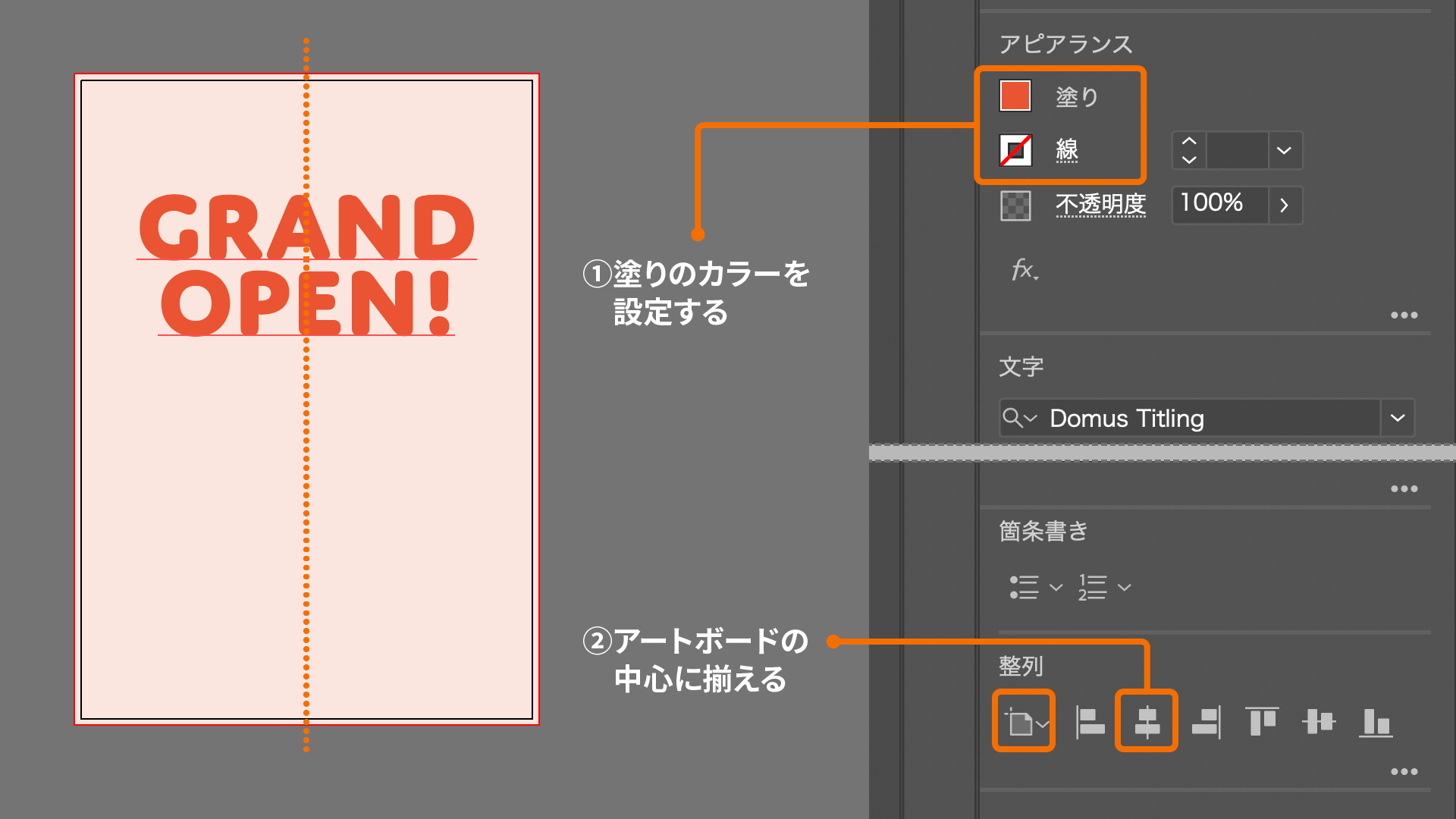Open numbered list options dropdown
Viewport: 1456px width, 819px height.
[x=1124, y=587]
